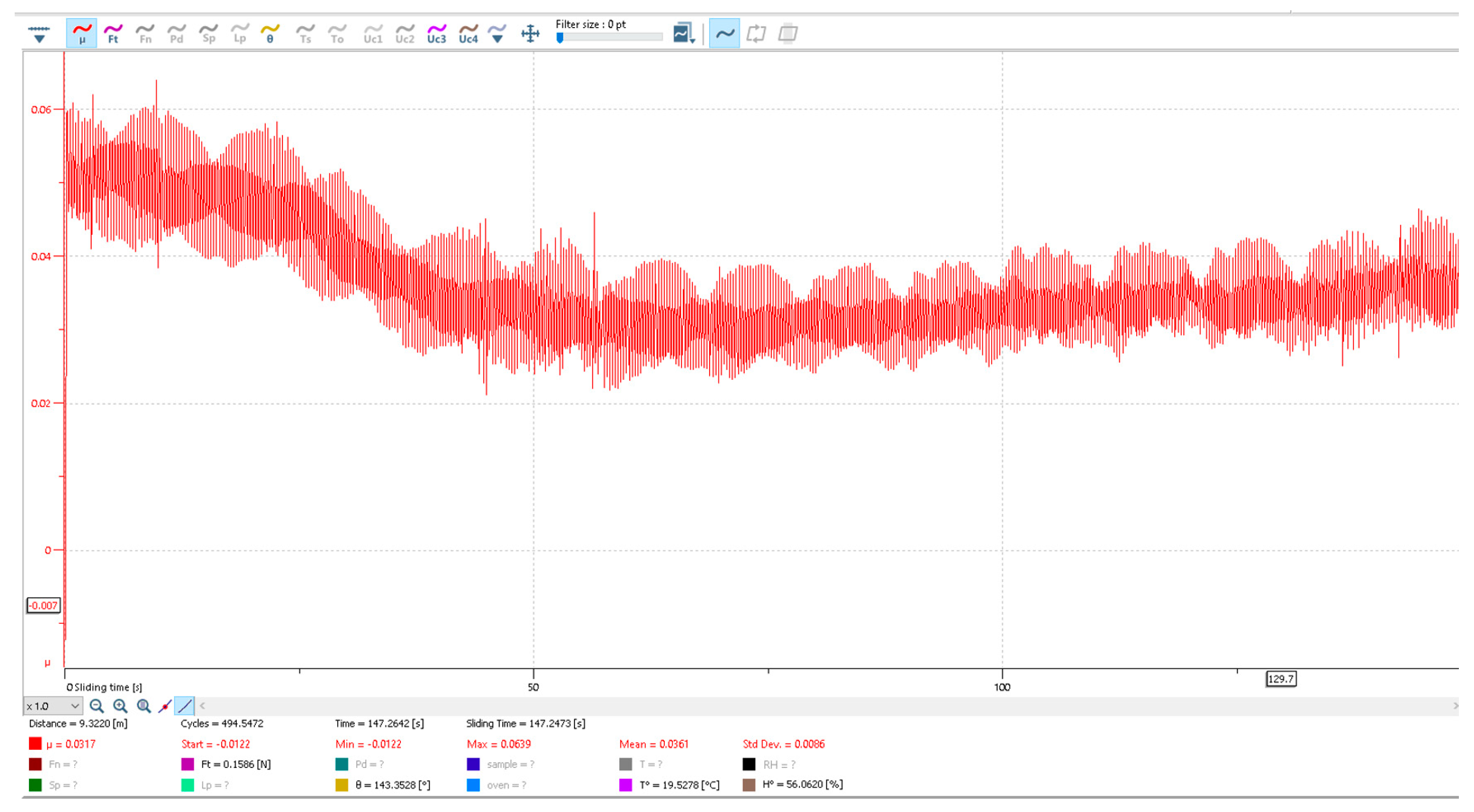Open the extra curves dropdown after Uc4
The image size is (1474, 812).
point(497,33)
